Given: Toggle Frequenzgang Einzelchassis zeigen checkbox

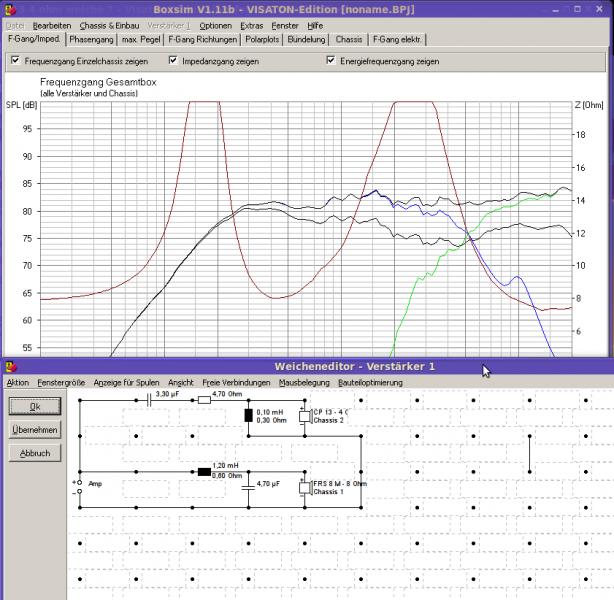Looking at the screenshot, I should (x=15, y=60).
